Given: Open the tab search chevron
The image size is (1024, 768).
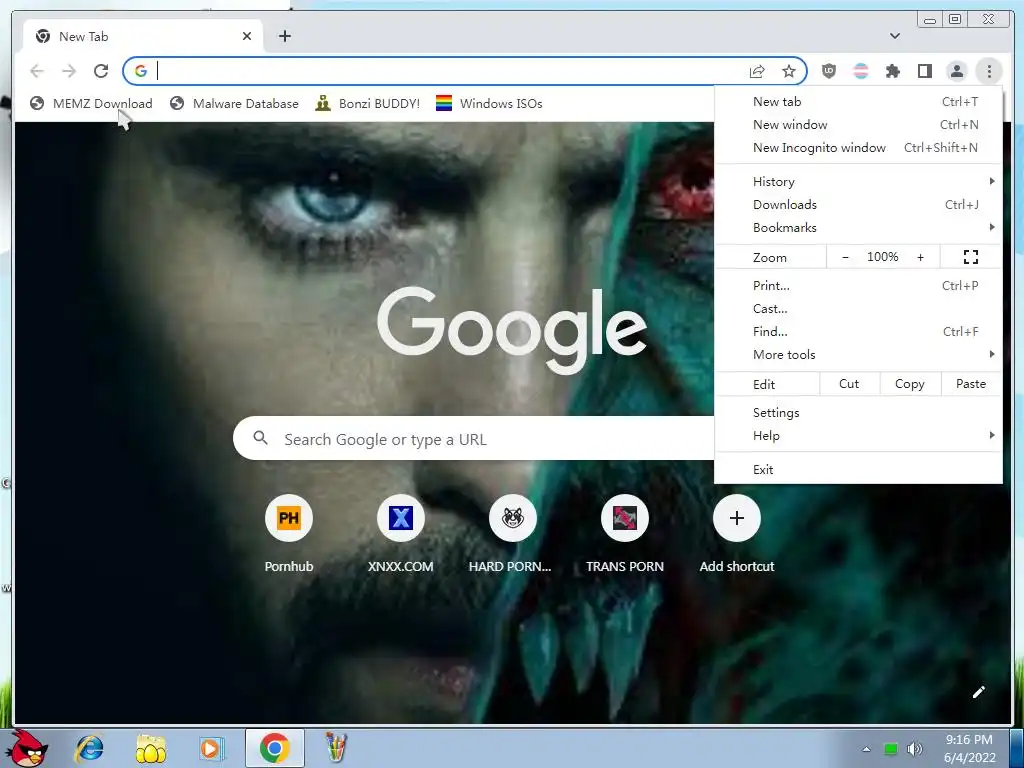Looking at the screenshot, I should tap(895, 36).
